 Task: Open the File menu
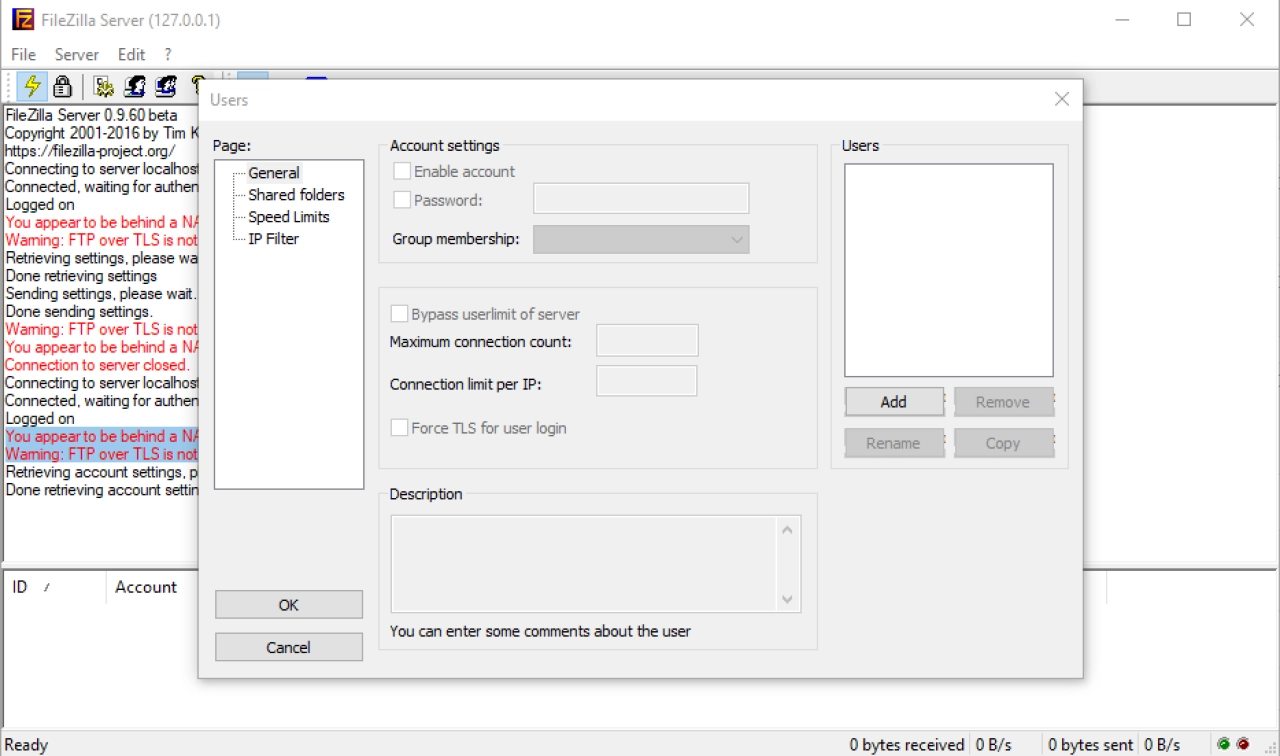23,55
